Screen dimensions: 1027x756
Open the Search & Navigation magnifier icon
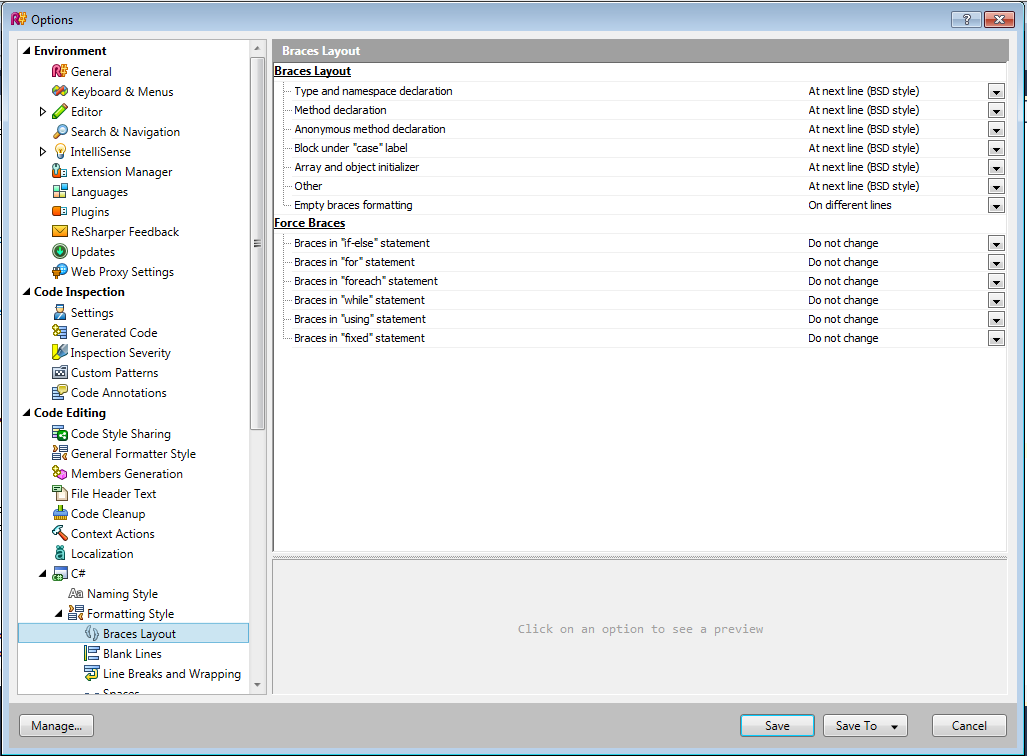(x=60, y=131)
